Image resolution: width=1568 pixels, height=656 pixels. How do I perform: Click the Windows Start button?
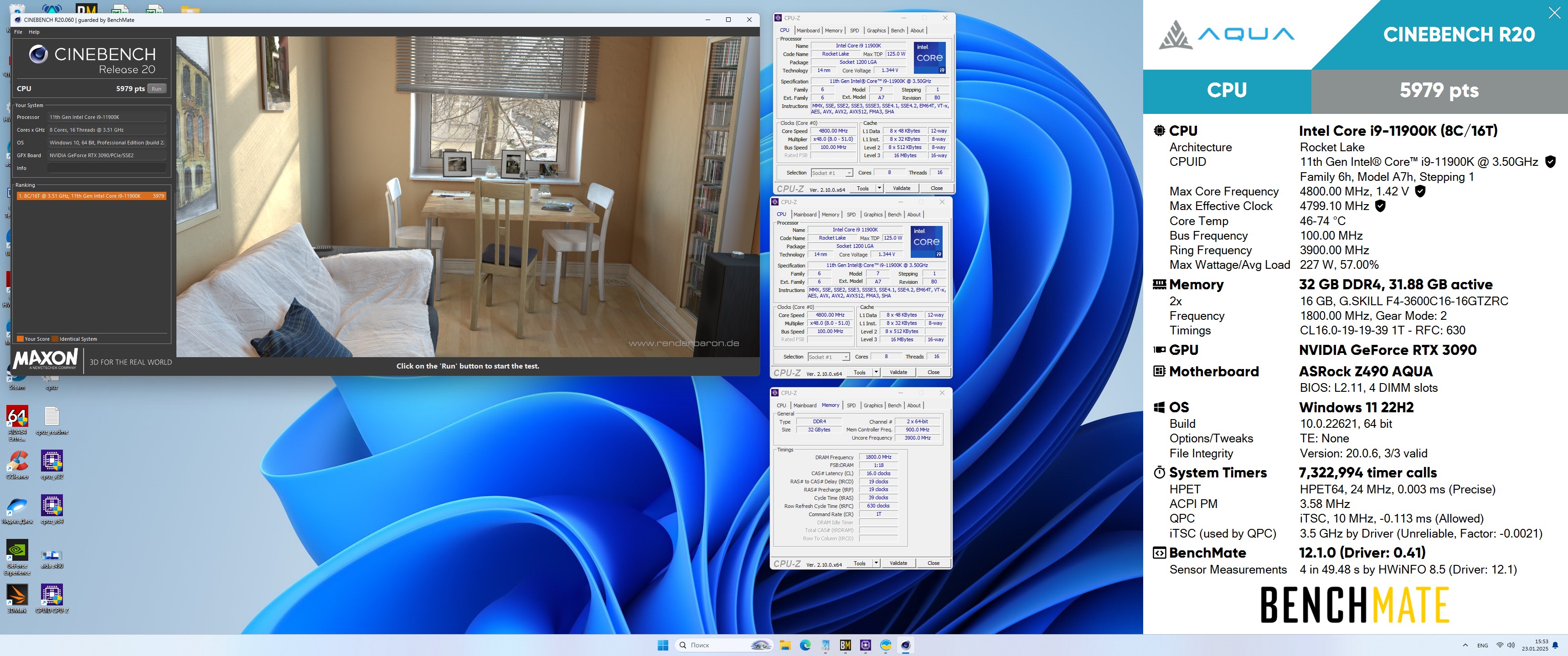pos(663,645)
